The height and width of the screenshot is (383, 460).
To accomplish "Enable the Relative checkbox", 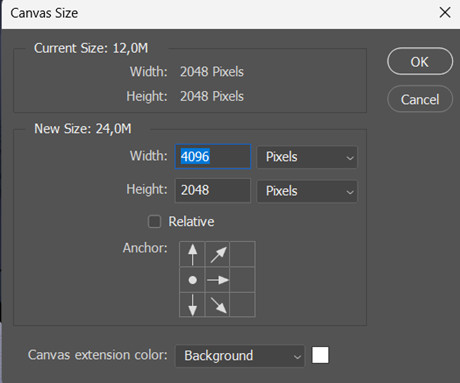I will click(154, 222).
